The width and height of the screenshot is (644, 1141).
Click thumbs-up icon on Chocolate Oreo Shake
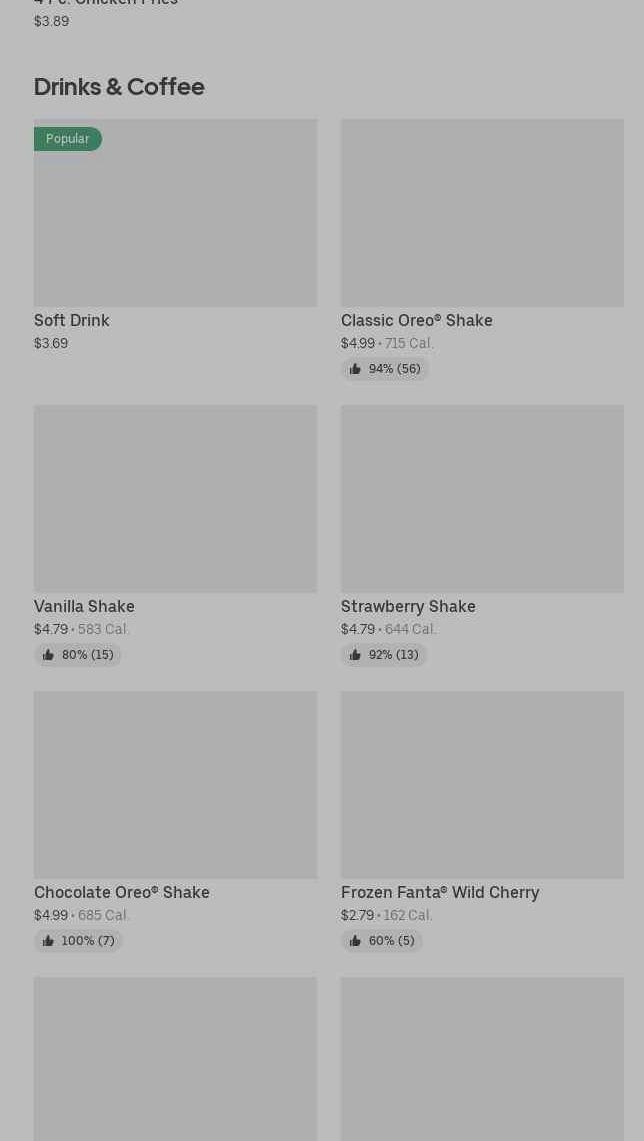click(x=48, y=941)
